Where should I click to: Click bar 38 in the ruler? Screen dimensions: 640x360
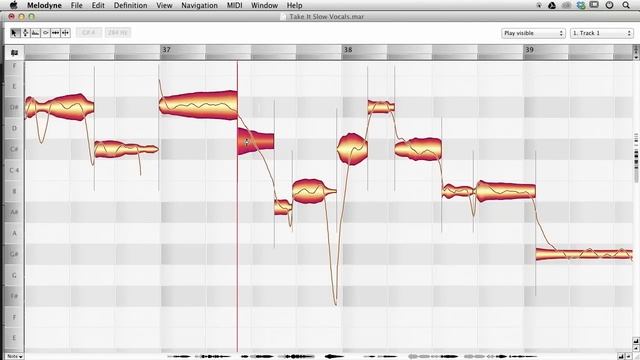tap(348, 50)
